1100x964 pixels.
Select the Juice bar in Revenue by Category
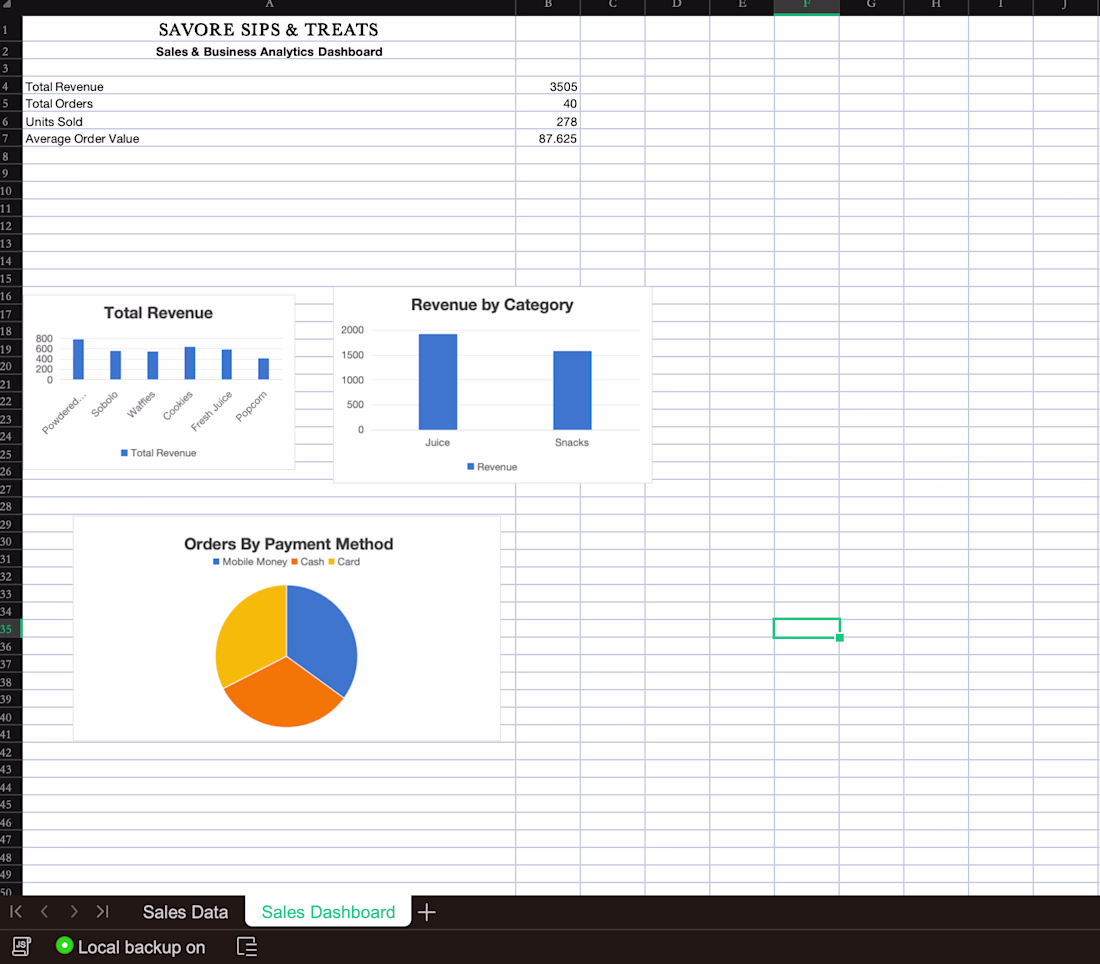(438, 382)
